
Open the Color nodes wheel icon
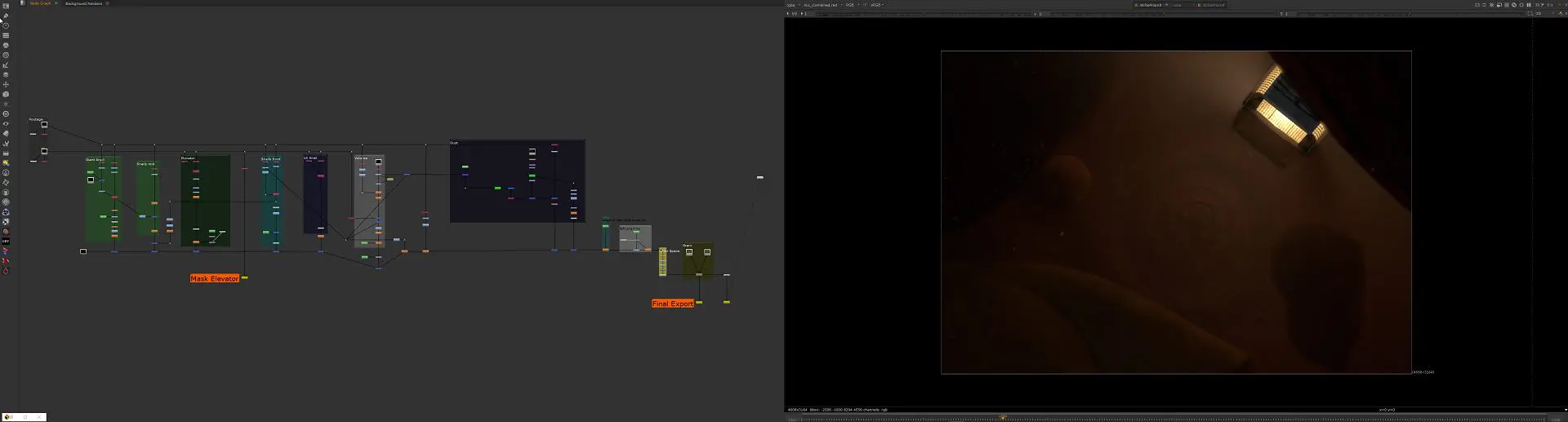[x=6, y=45]
